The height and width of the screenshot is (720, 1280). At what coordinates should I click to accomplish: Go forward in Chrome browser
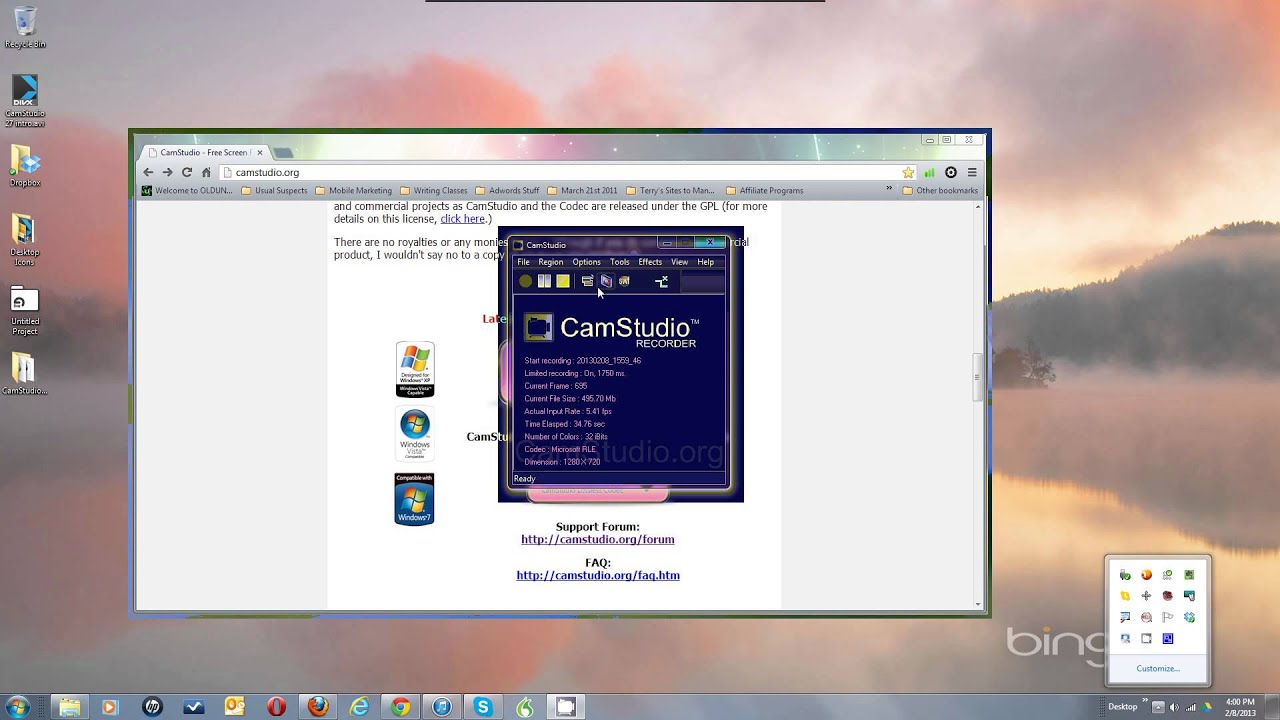(x=167, y=172)
